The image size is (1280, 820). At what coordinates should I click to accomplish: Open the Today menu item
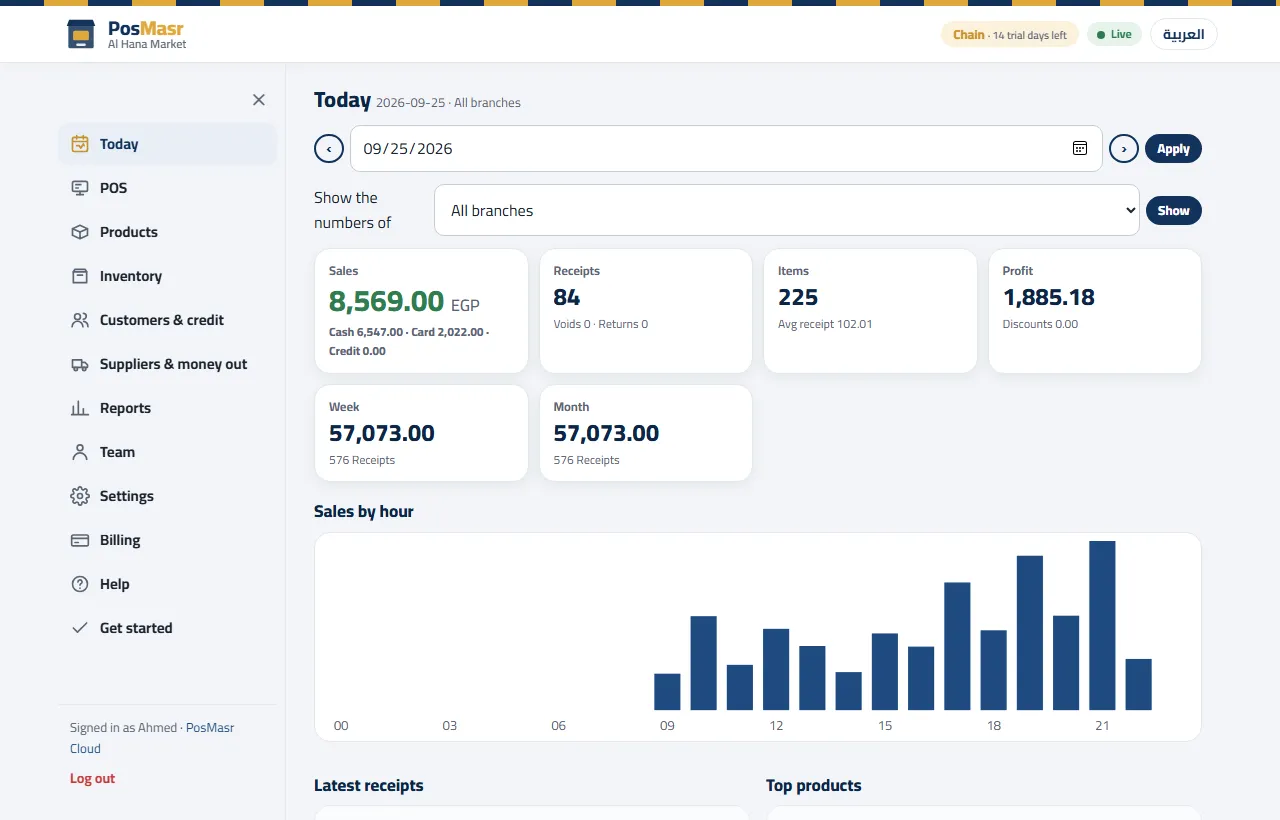pyautogui.click(x=167, y=144)
